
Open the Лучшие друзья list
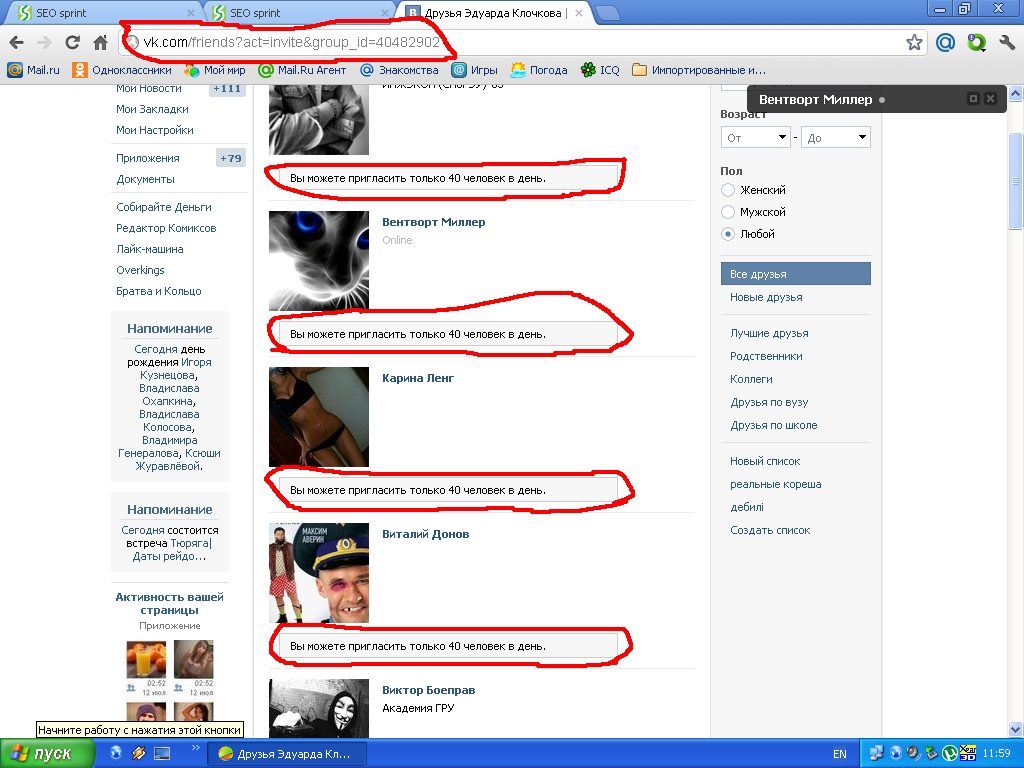[x=769, y=333]
